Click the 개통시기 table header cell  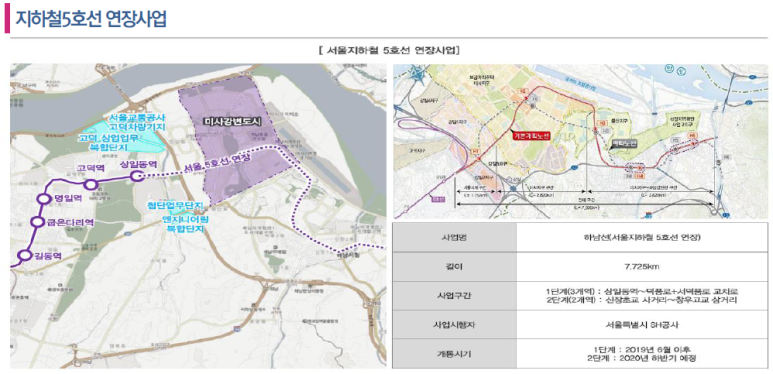tap(454, 353)
